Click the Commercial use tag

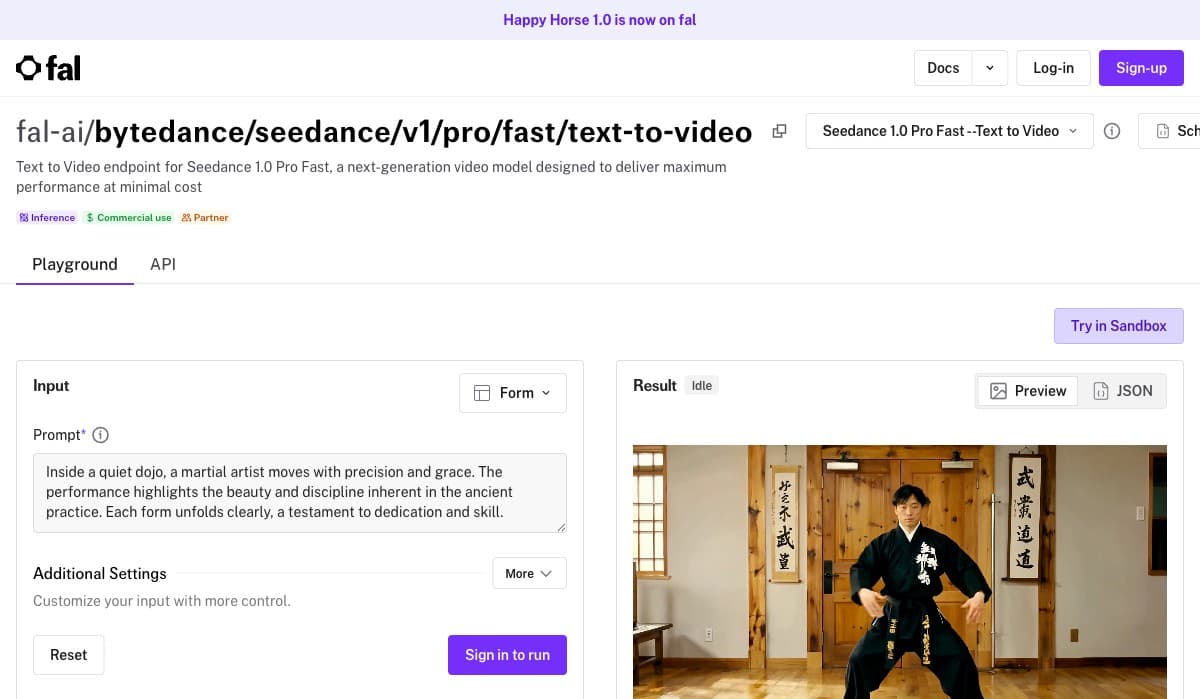[128, 217]
